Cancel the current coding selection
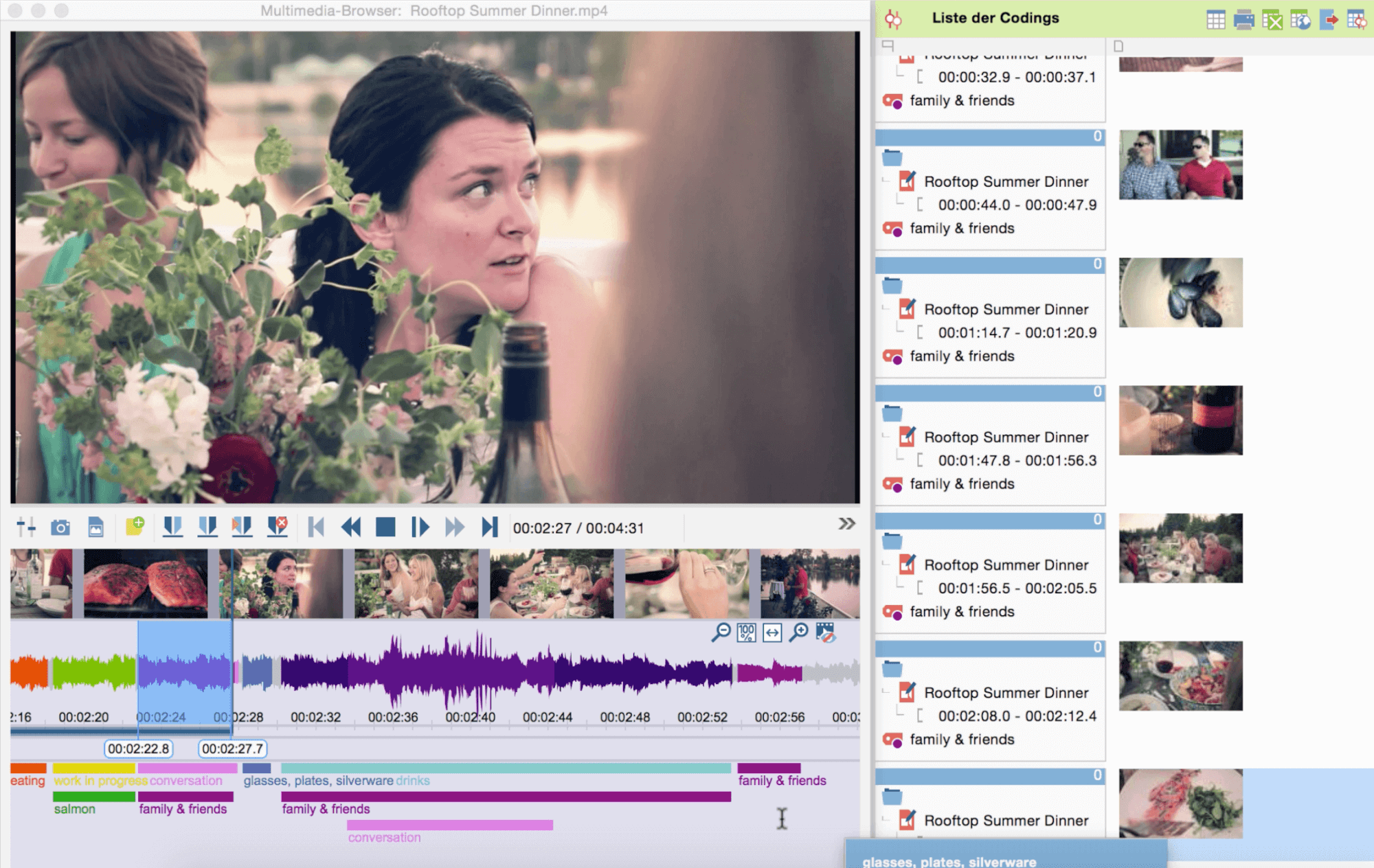Screen dimensions: 1374x868 [278, 526]
